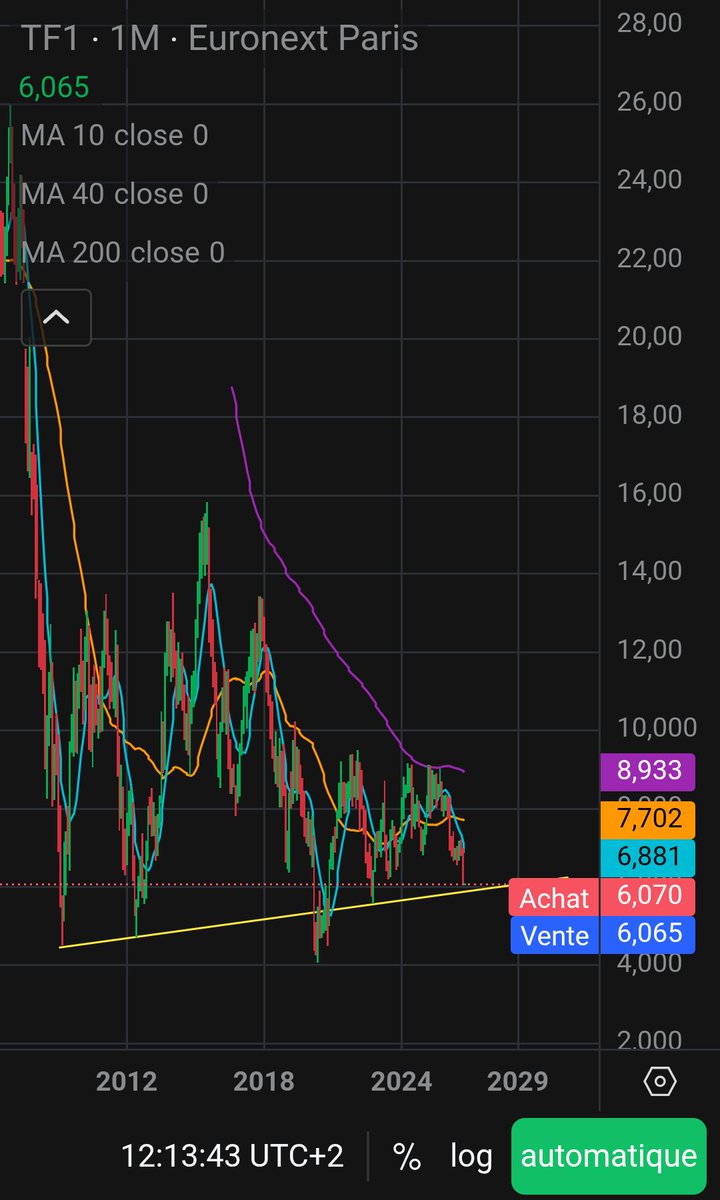The height and width of the screenshot is (1200, 720).
Task: Click the 2024 time axis label
Action: 401,1081
